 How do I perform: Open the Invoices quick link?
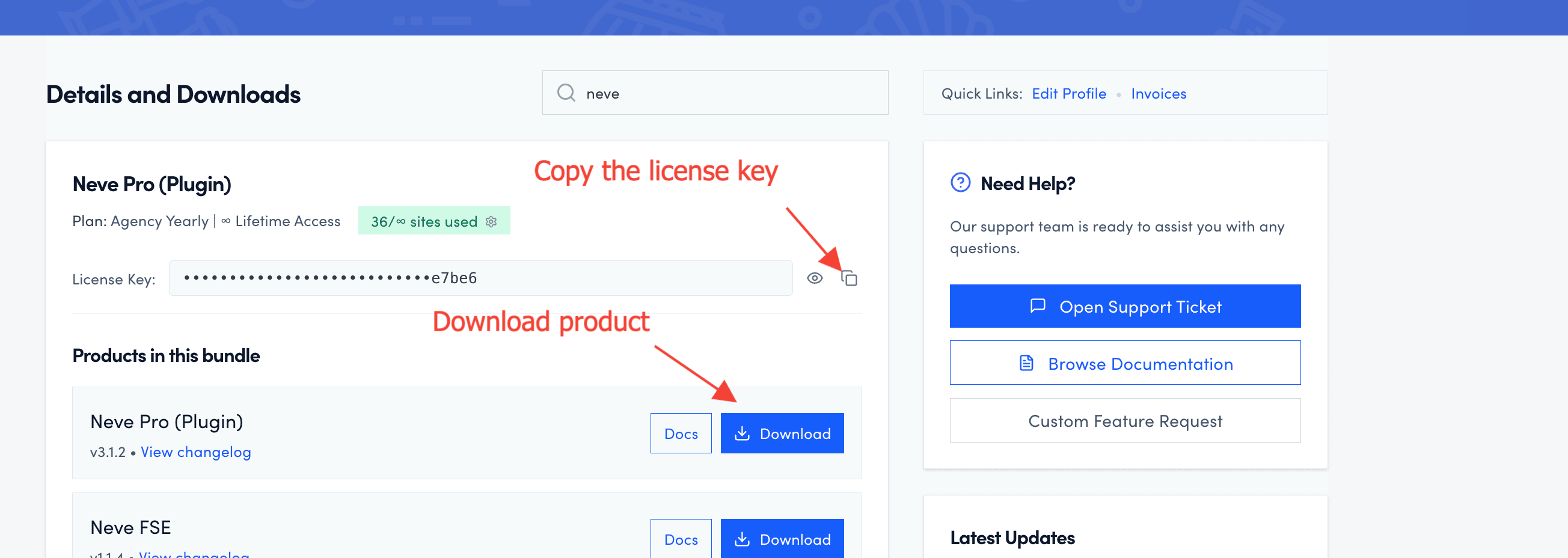click(x=1158, y=93)
